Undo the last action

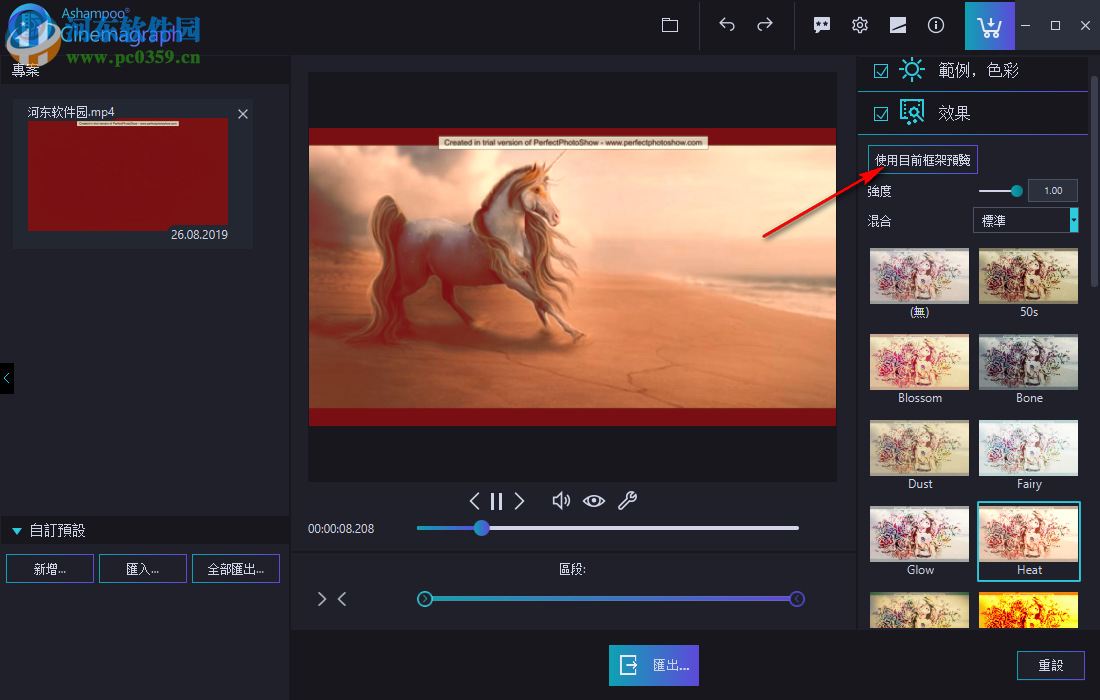click(727, 25)
